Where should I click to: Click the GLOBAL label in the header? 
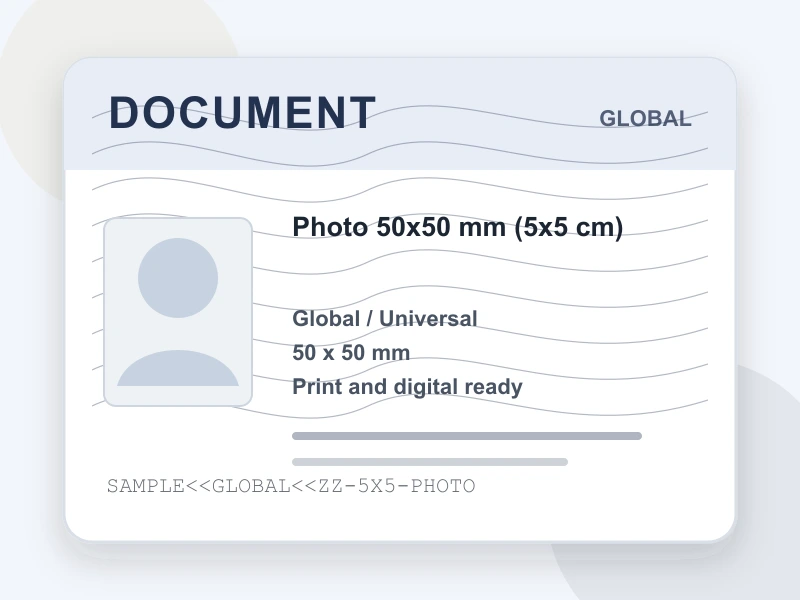coord(645,118)
